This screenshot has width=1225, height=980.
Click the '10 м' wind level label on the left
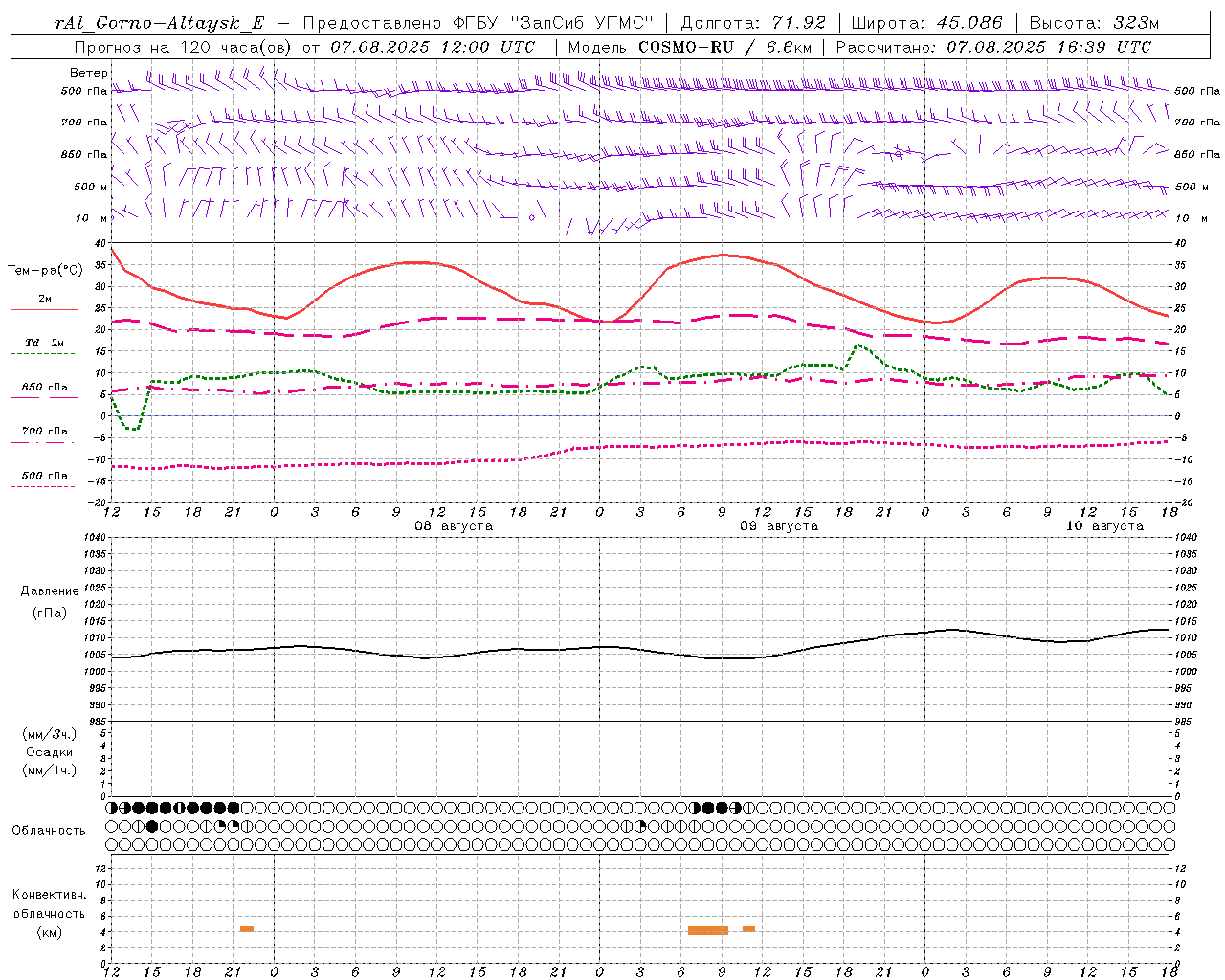pyautogui.click(x=92, y=218)
